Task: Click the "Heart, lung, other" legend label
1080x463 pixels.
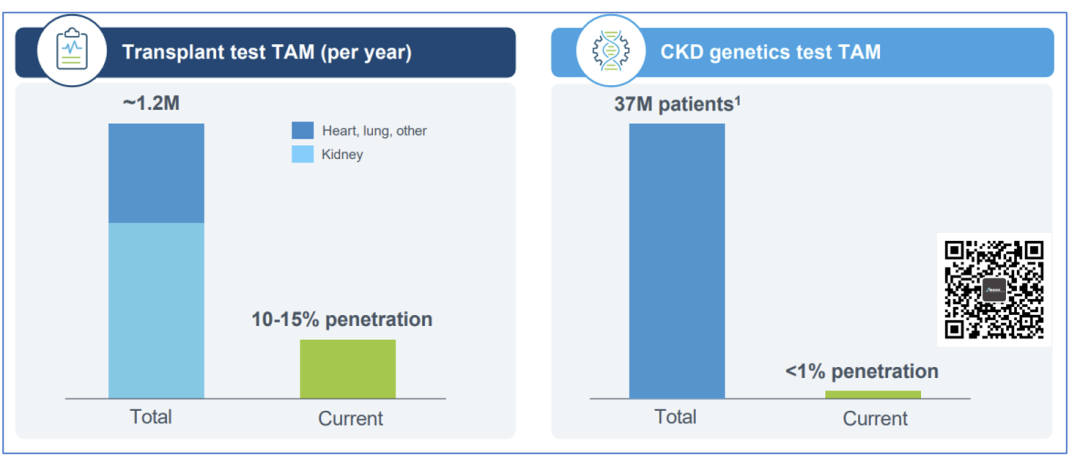Action: coord(374,131)
